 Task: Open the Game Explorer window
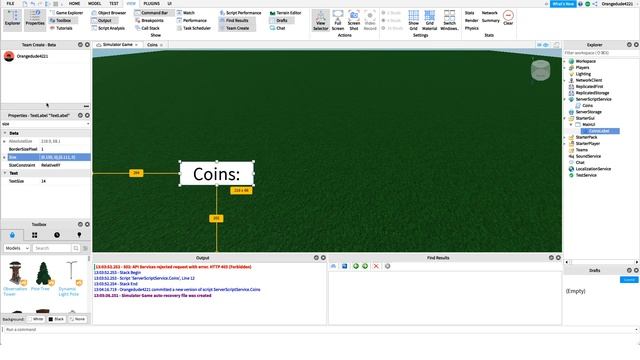66,13
